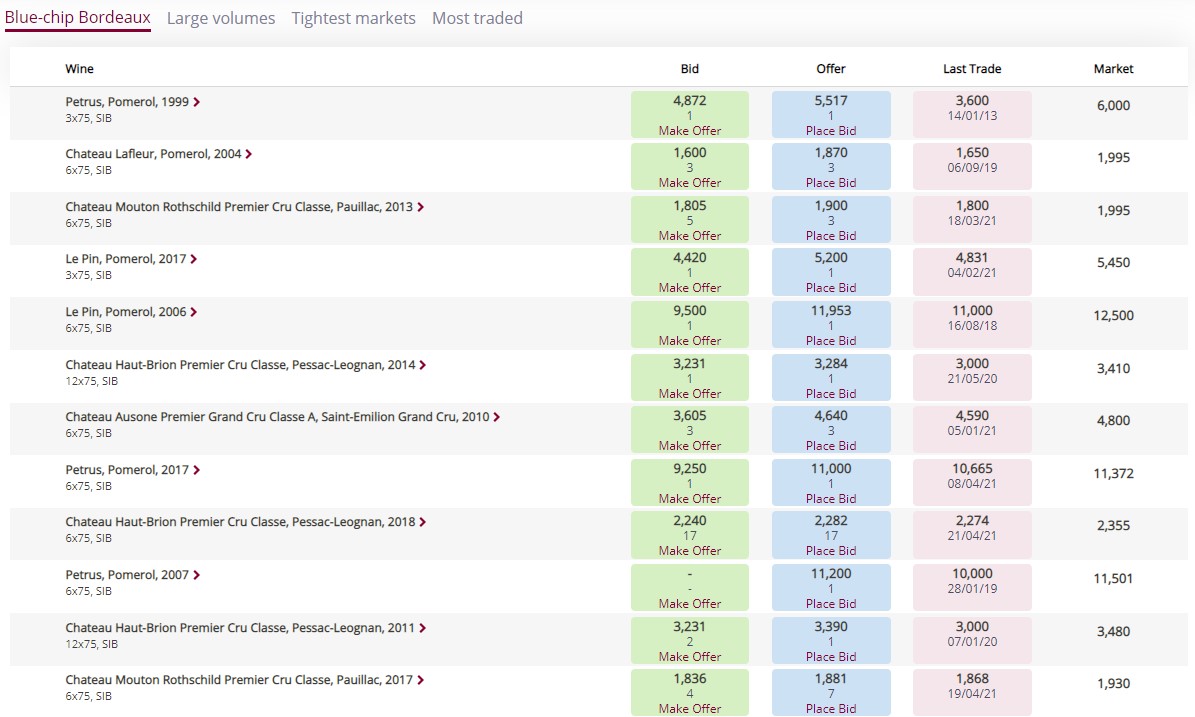Viewport: 1195px width, 717px height.
Task: Make Offer on Lafleur 2004 bid 1,600
Action: [x=690, y=183]
